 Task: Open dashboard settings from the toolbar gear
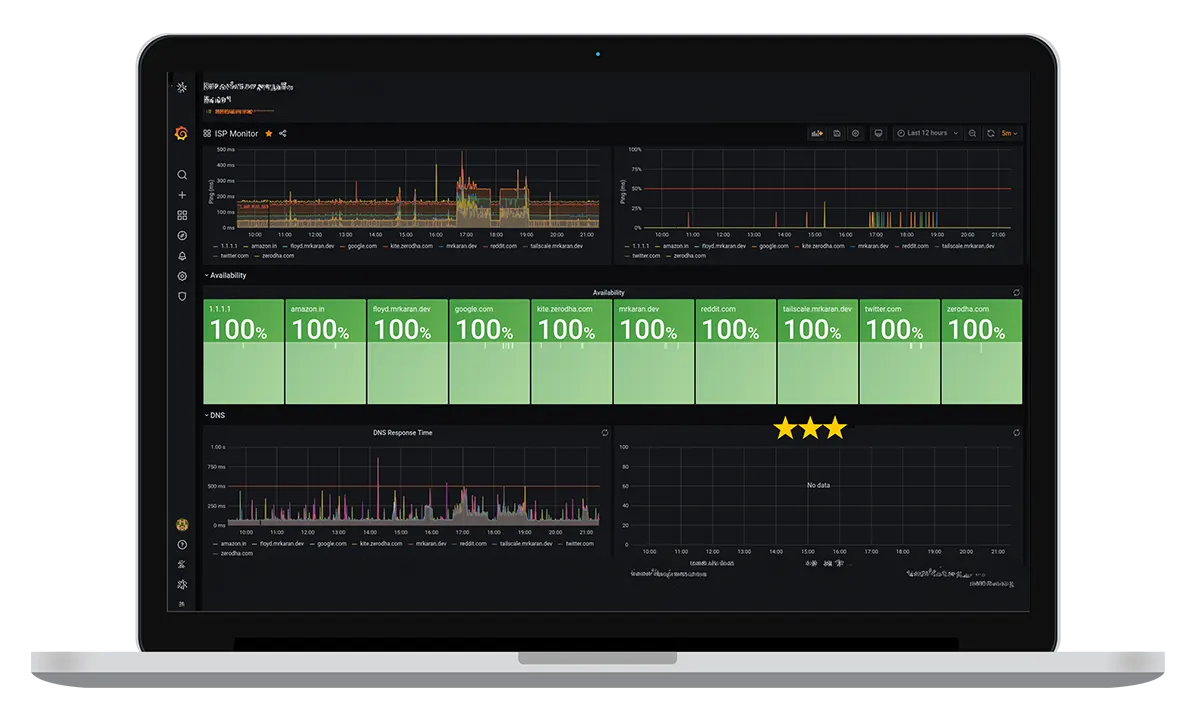856,133
